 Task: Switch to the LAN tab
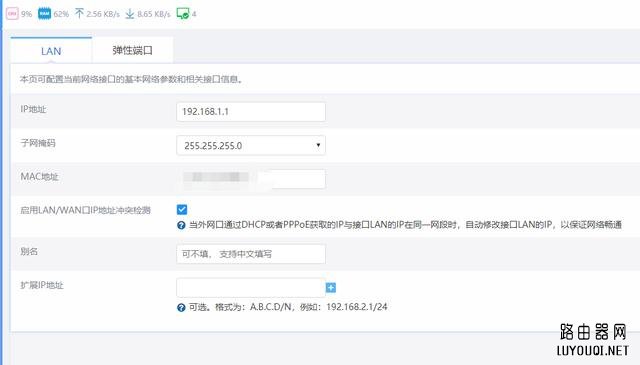[x=51, y=51]
